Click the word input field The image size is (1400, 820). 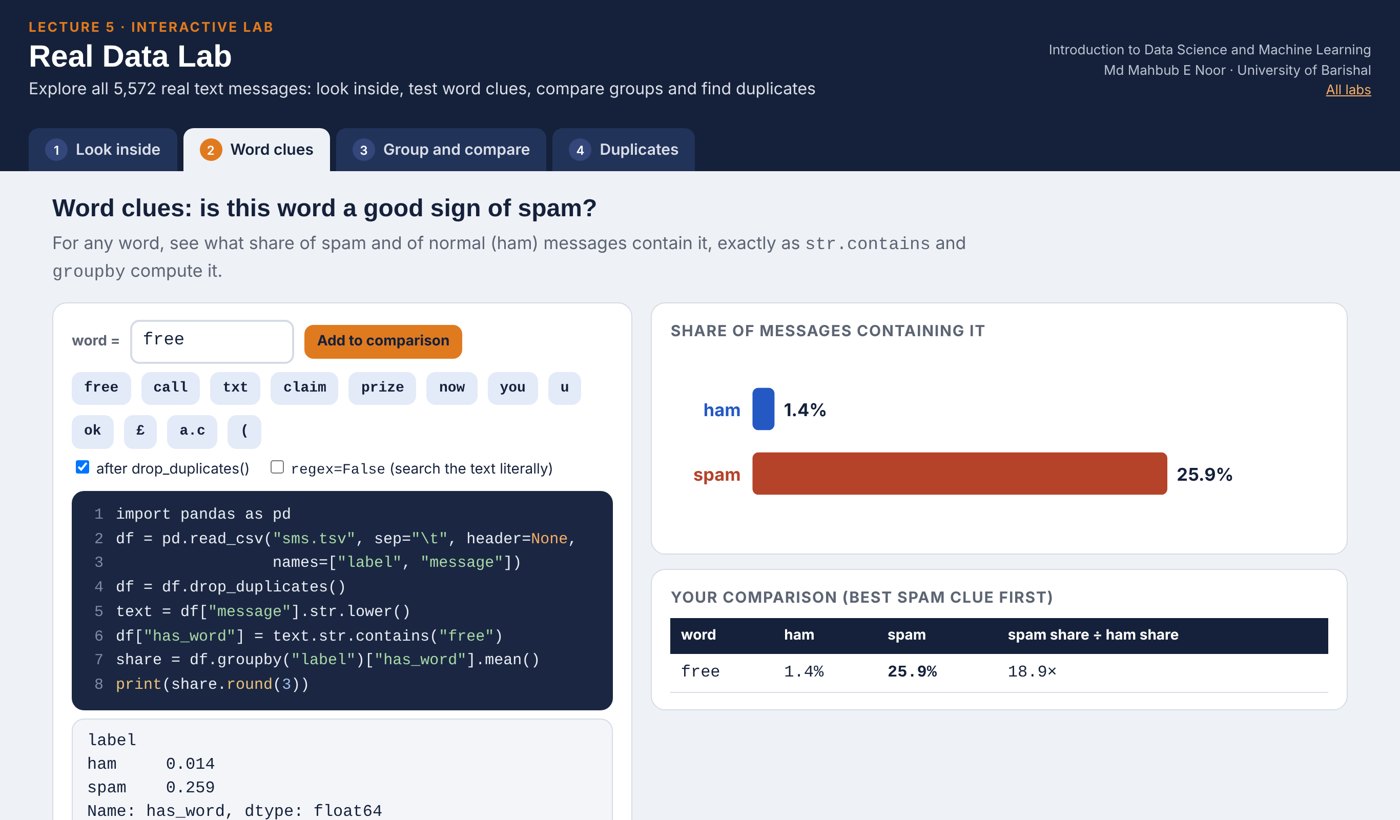click(212, 341)
